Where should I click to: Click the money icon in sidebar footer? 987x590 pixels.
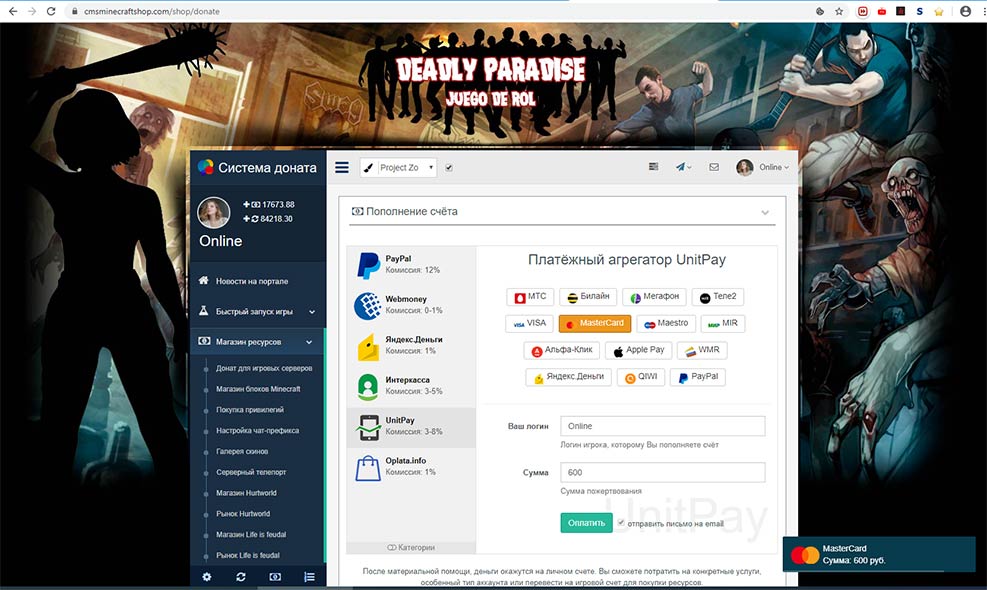click(275, 577)
